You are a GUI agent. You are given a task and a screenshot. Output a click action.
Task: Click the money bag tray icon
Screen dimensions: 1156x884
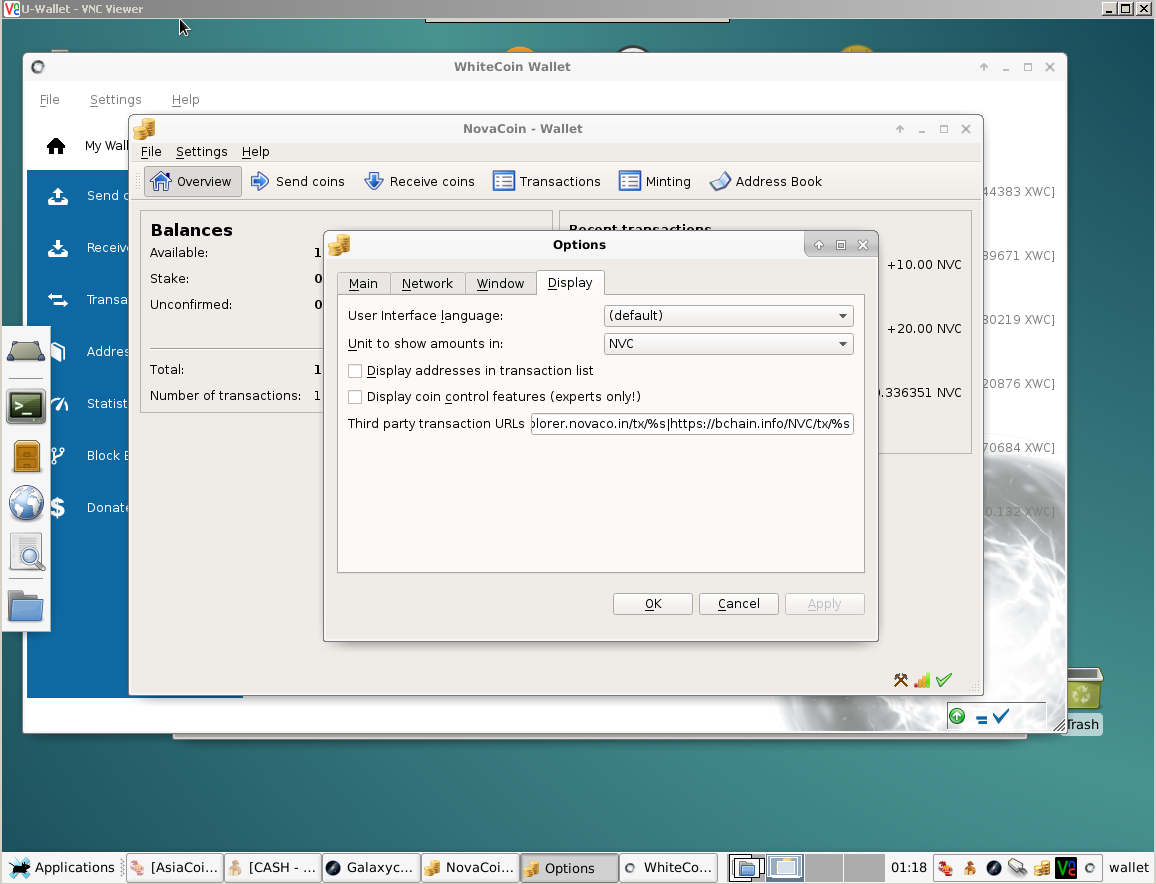[x=969, y=868]
